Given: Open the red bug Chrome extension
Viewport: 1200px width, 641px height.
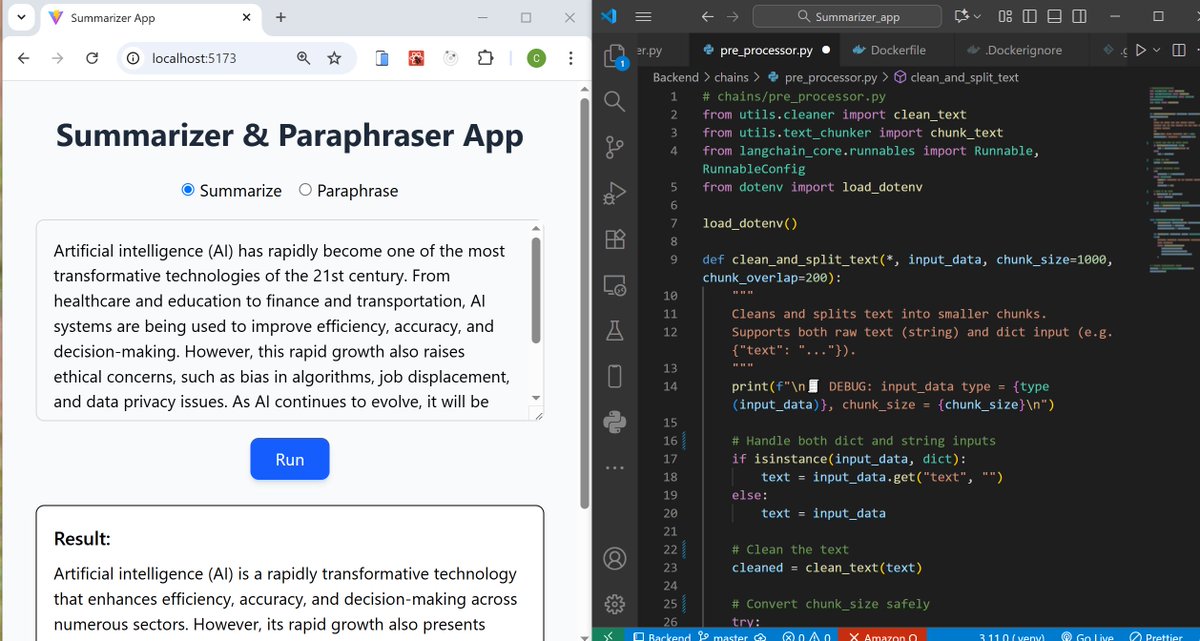Looking at the screenshot, I should [416, 58].
